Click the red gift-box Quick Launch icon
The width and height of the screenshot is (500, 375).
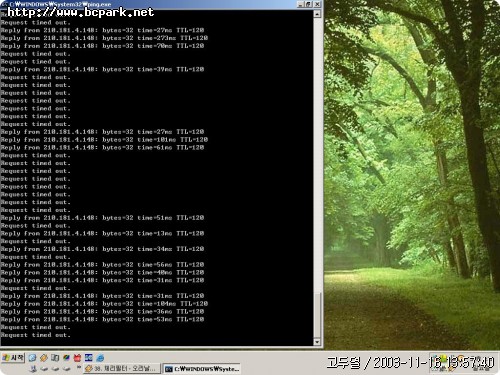pos(77,358)
